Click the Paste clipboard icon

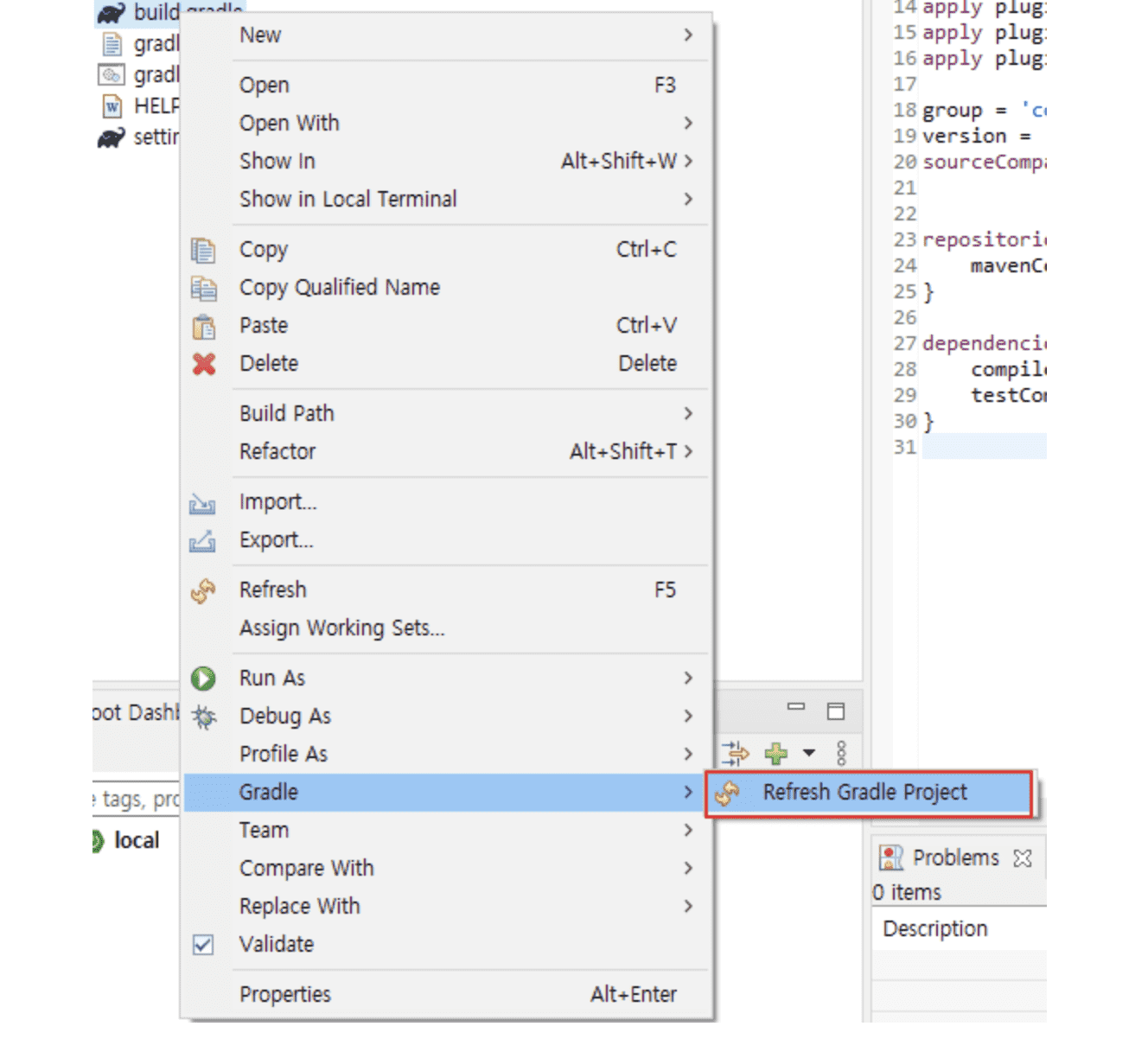pyautogui.click(x=203, y=327)
